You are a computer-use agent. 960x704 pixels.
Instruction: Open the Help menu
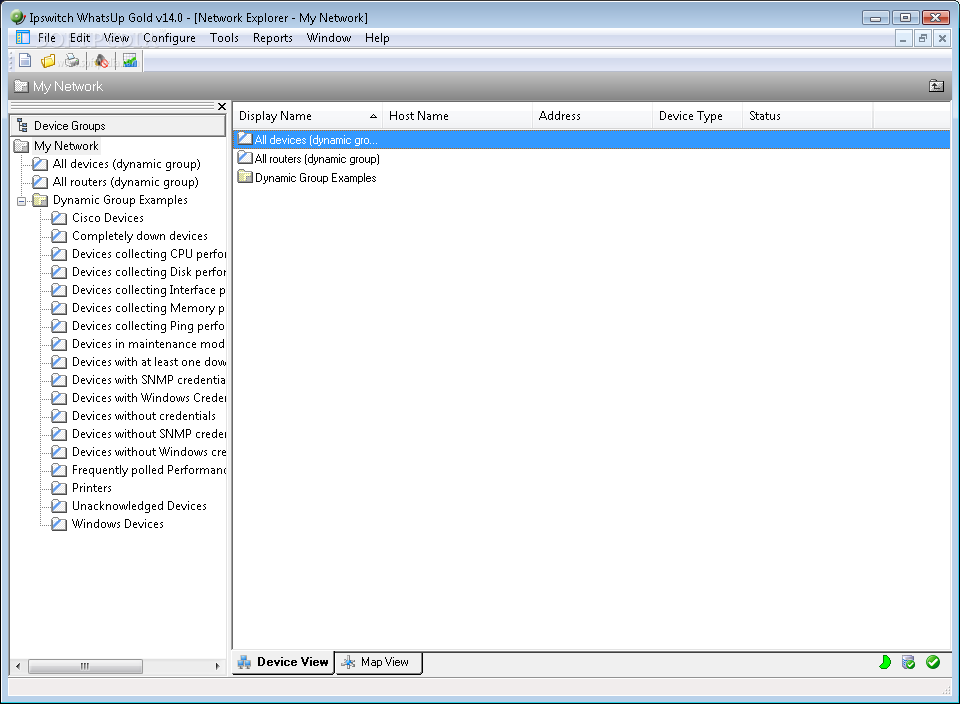(377, 38)
